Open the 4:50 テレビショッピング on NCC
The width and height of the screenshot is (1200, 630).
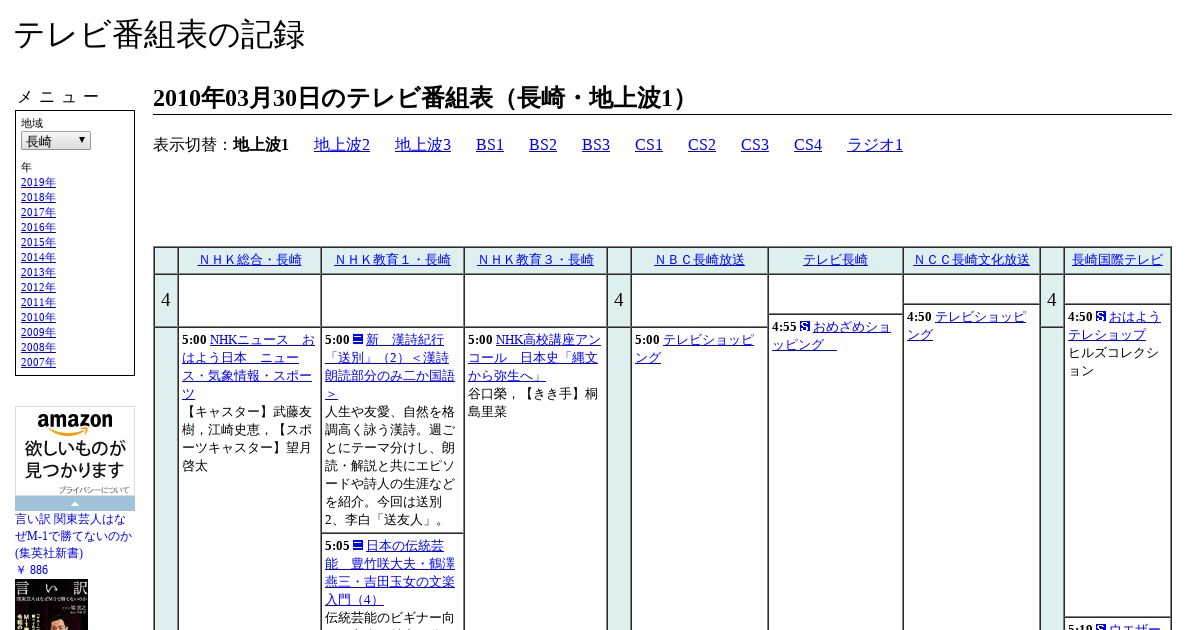click(966, 326)
